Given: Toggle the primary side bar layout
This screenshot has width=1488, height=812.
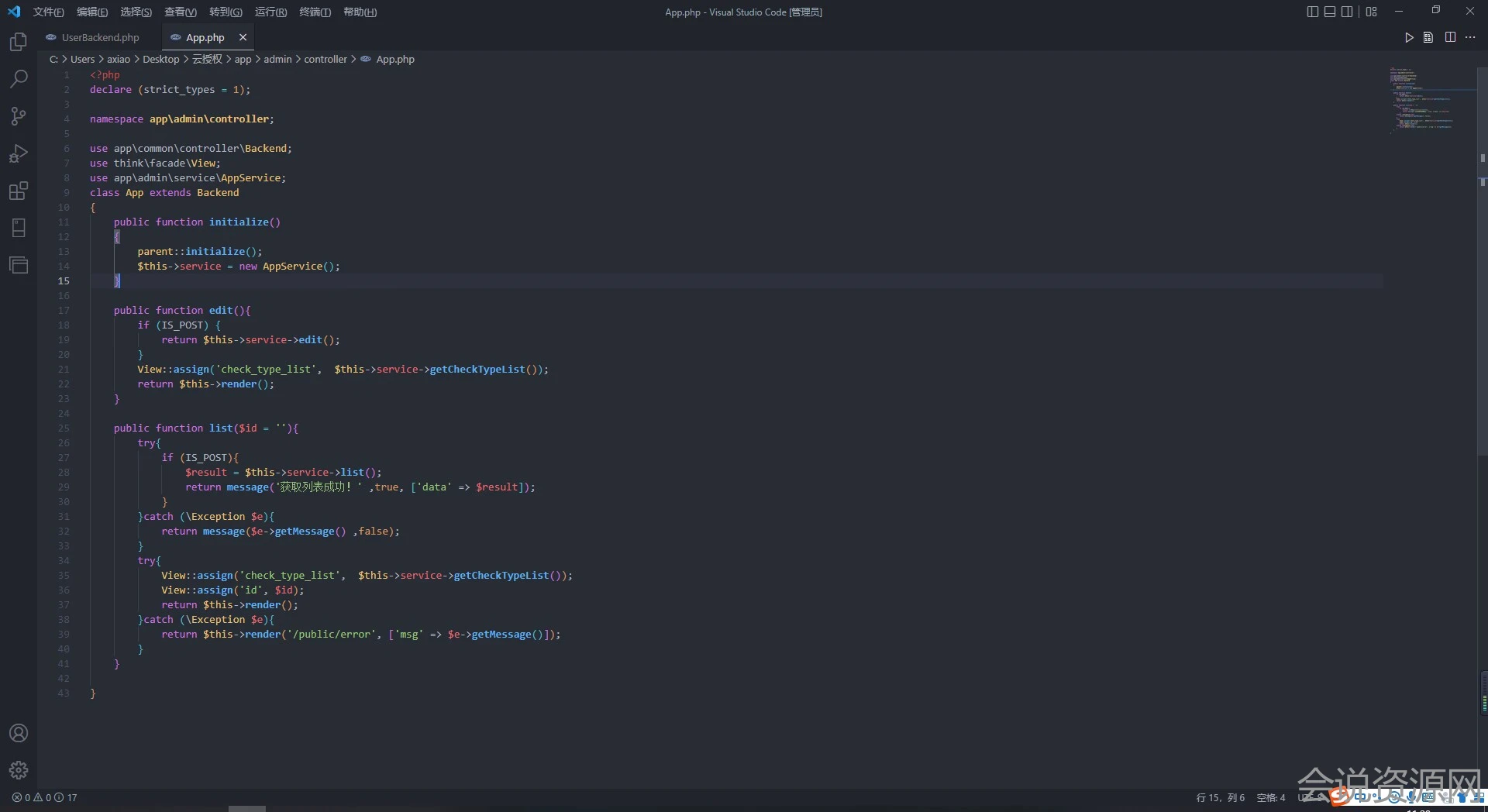Looking at the screenshot, I should click(1312, 12).
